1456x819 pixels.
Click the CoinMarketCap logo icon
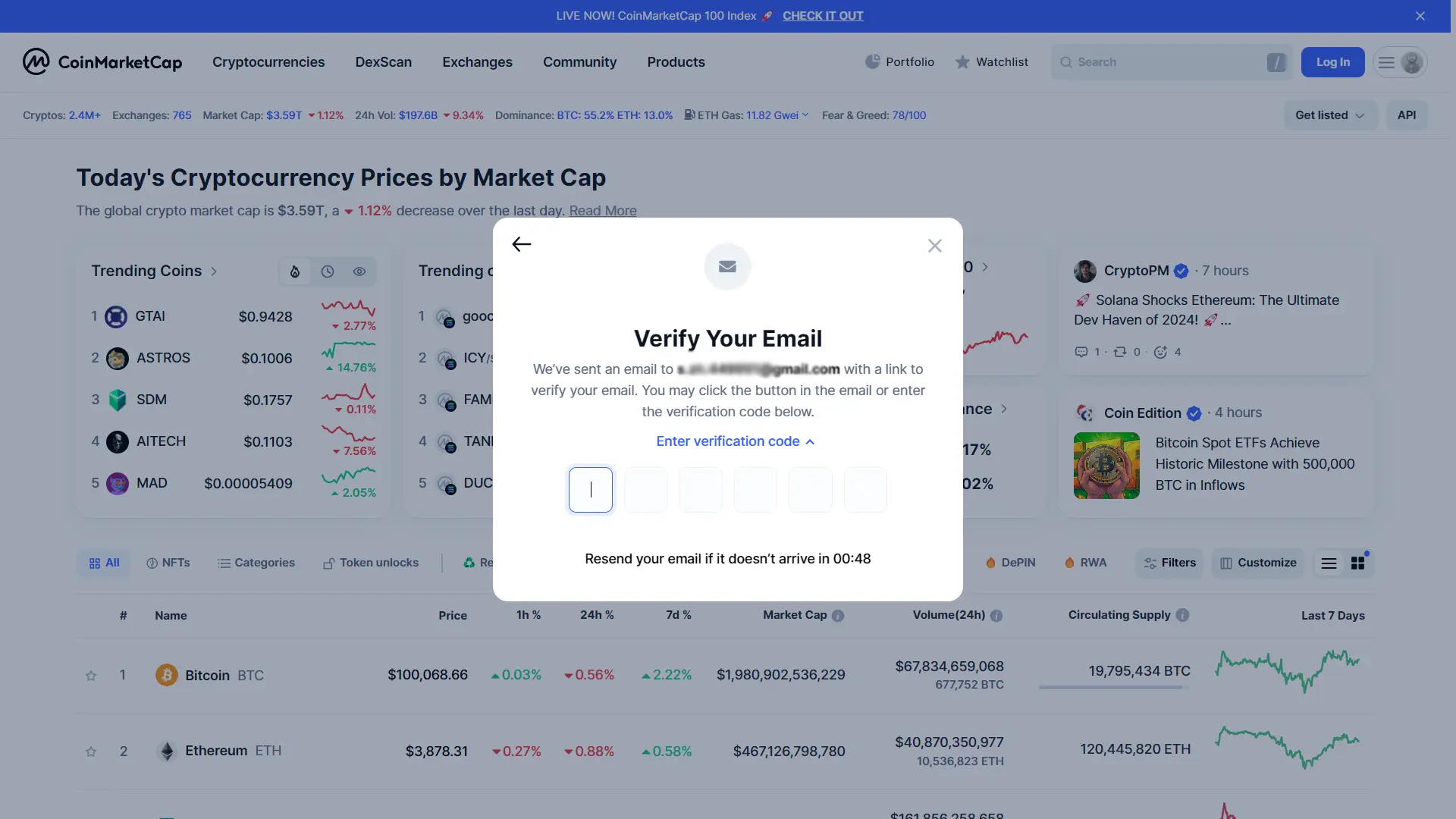pos(36,61)
